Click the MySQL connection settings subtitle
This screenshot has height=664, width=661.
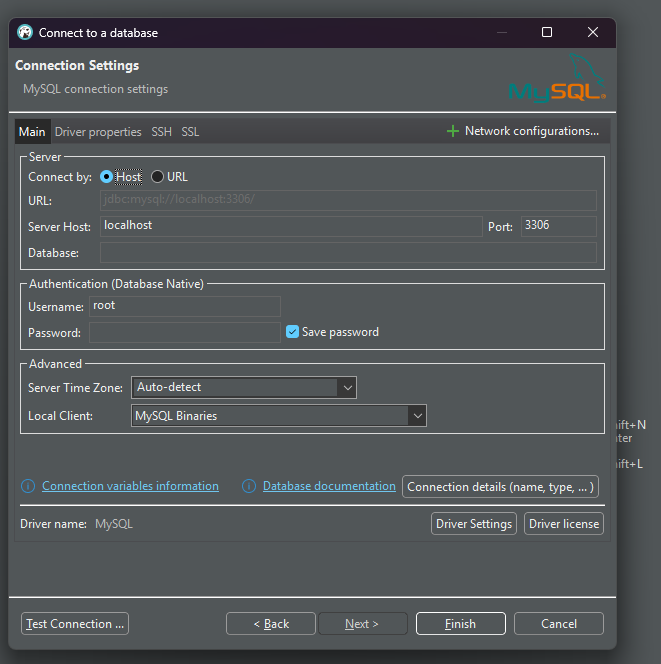[x=96, y=89]
